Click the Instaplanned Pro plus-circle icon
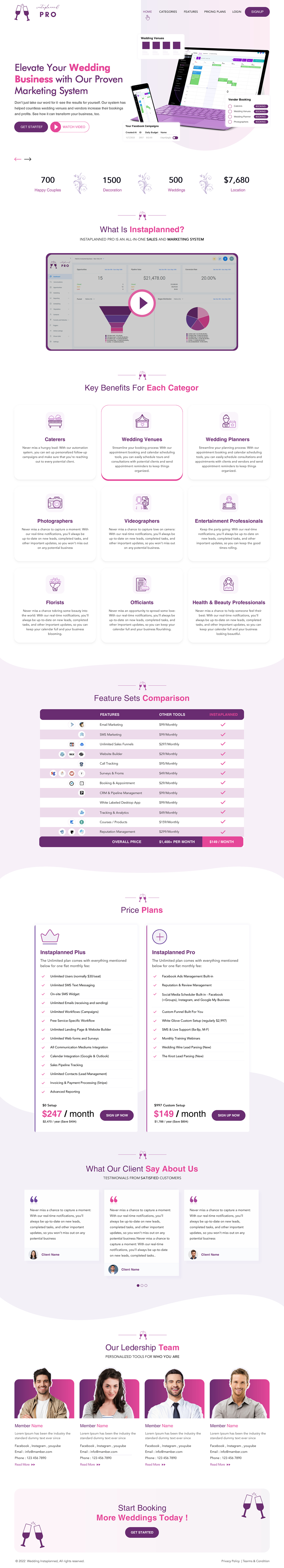The image size is (284, 1568). point(159,936)
